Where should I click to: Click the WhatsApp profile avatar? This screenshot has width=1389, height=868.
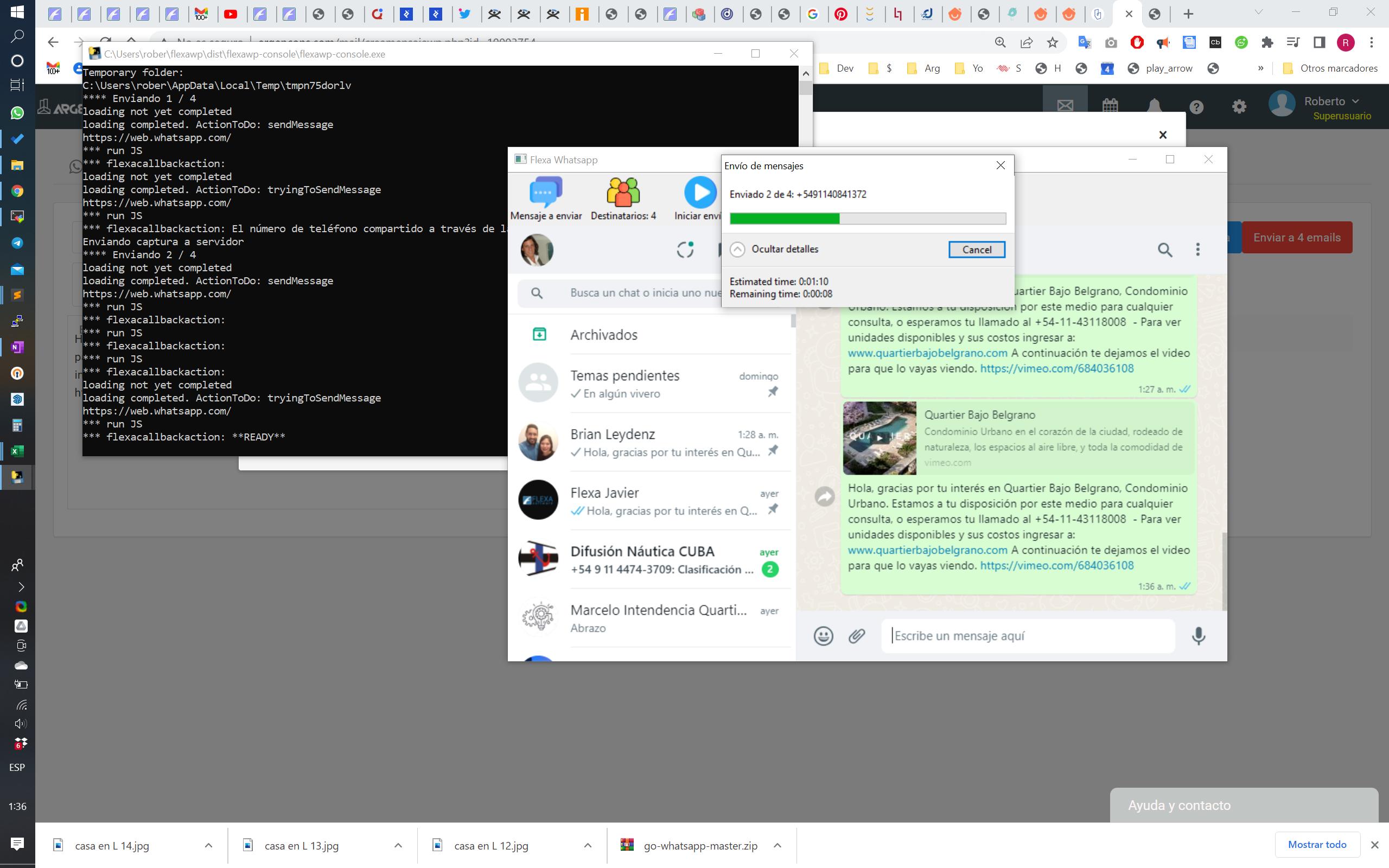click(537, 250)
